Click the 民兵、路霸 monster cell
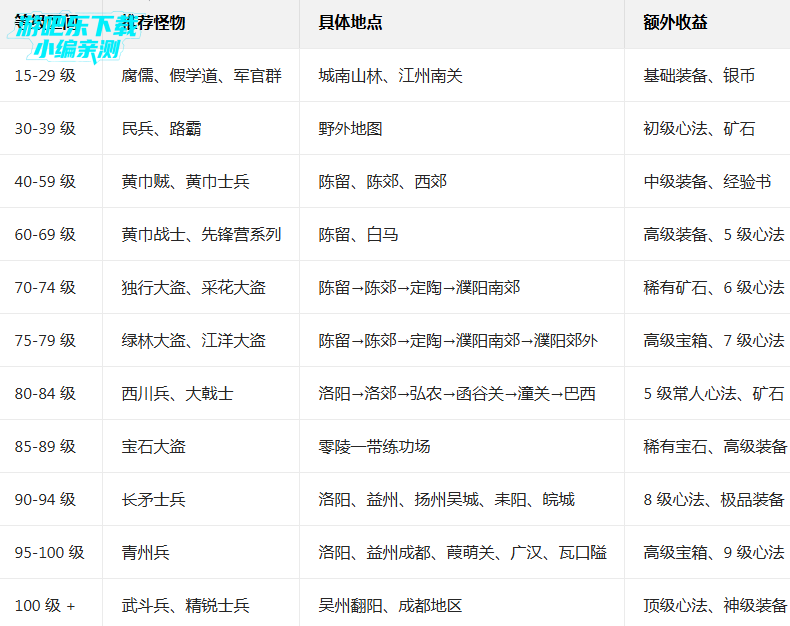 (161, 129)
